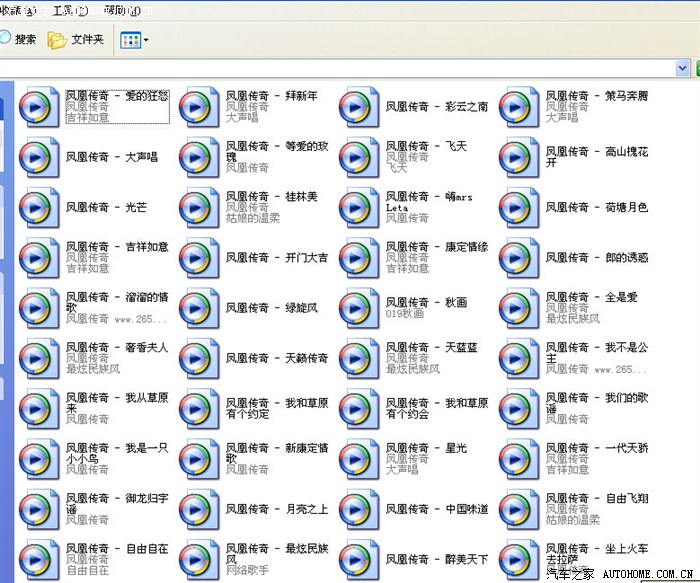
Task: Click the 光芒 media file icon
Action: 39,208
